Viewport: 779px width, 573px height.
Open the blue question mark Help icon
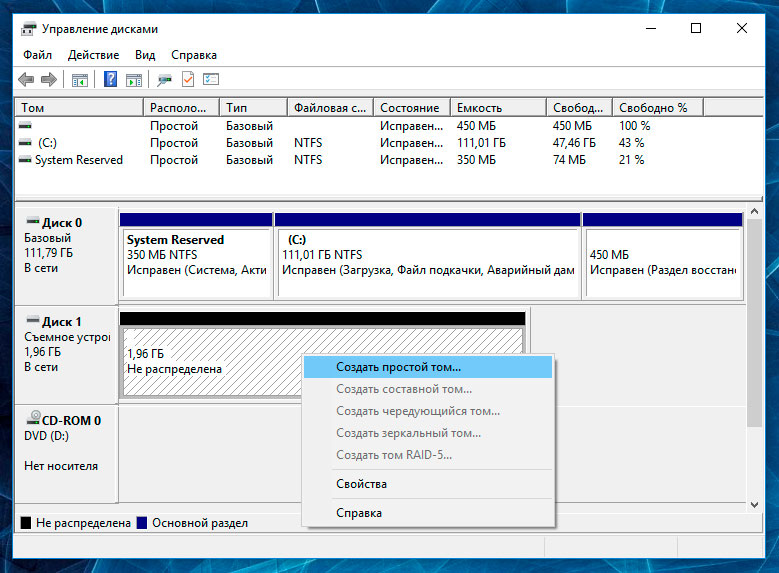(x=110, y=79)
